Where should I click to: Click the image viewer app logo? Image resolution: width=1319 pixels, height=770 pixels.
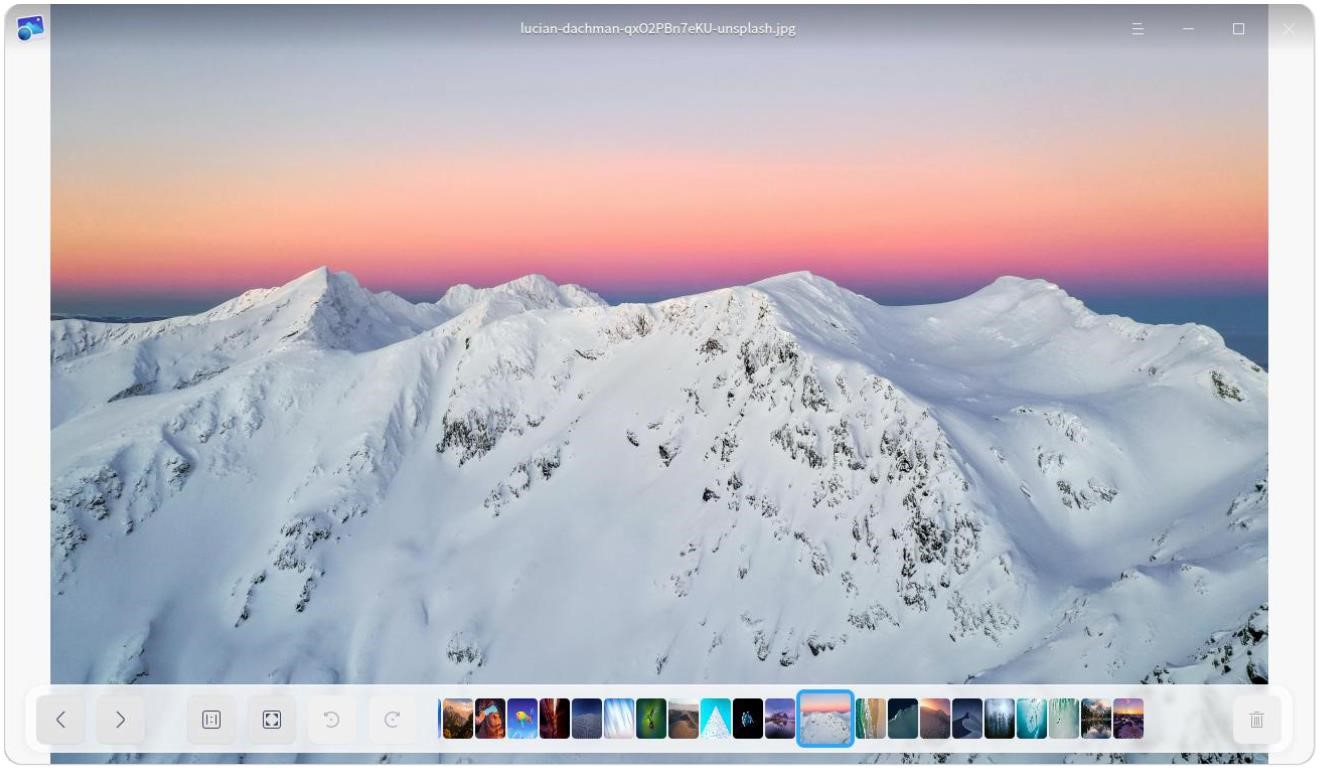tap(30, 28)
